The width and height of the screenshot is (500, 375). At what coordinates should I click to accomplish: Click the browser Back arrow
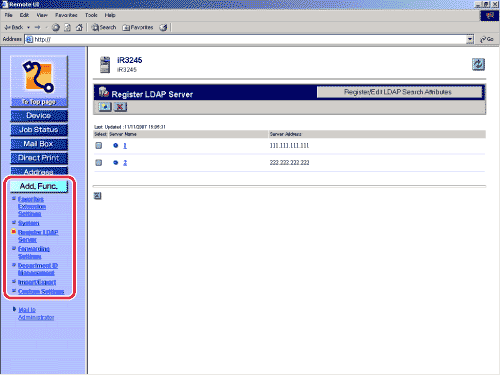coord(14,27)
